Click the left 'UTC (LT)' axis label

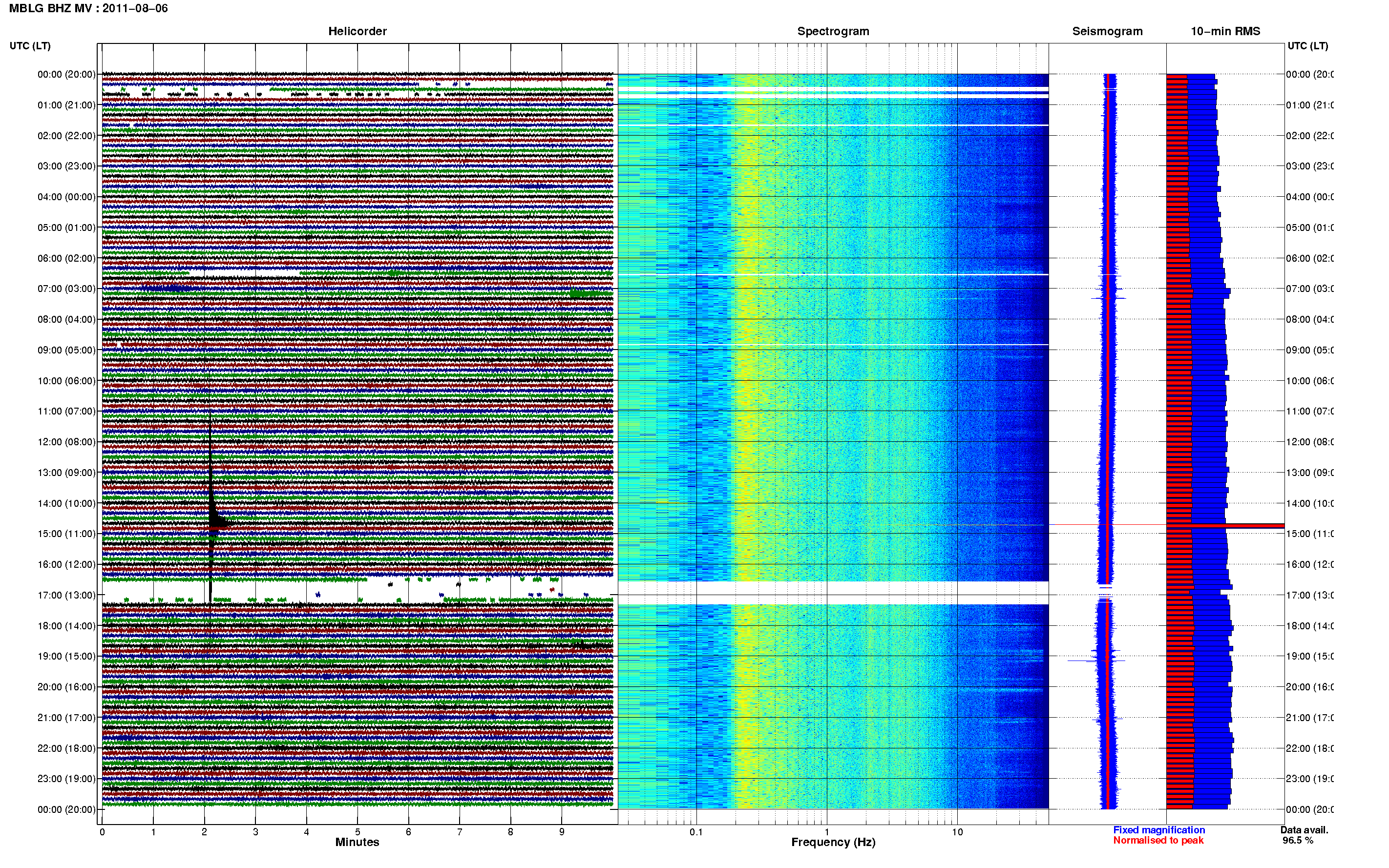[30, 46]
